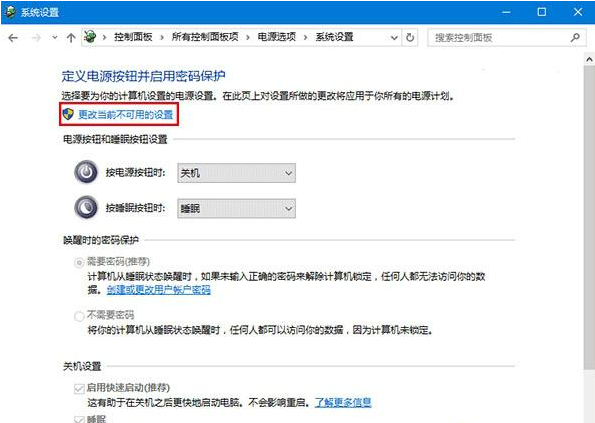Viewport: 595px width, 423px height.
Task: Click the 系统设置 title bar app icon
Action: pos(10,12)
